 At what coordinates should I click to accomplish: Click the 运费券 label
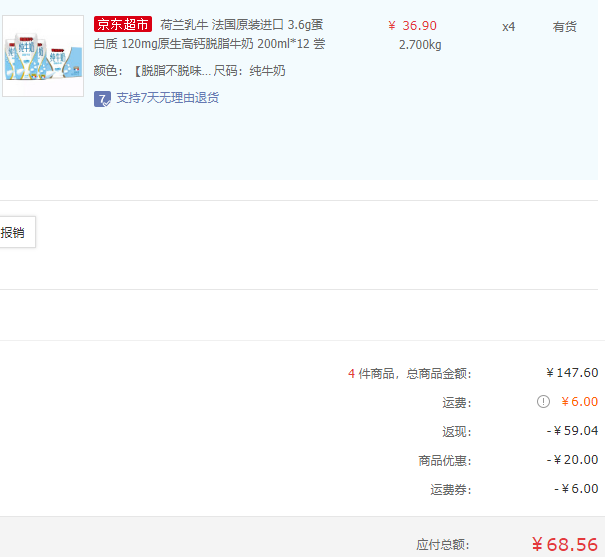pos(451,490)
